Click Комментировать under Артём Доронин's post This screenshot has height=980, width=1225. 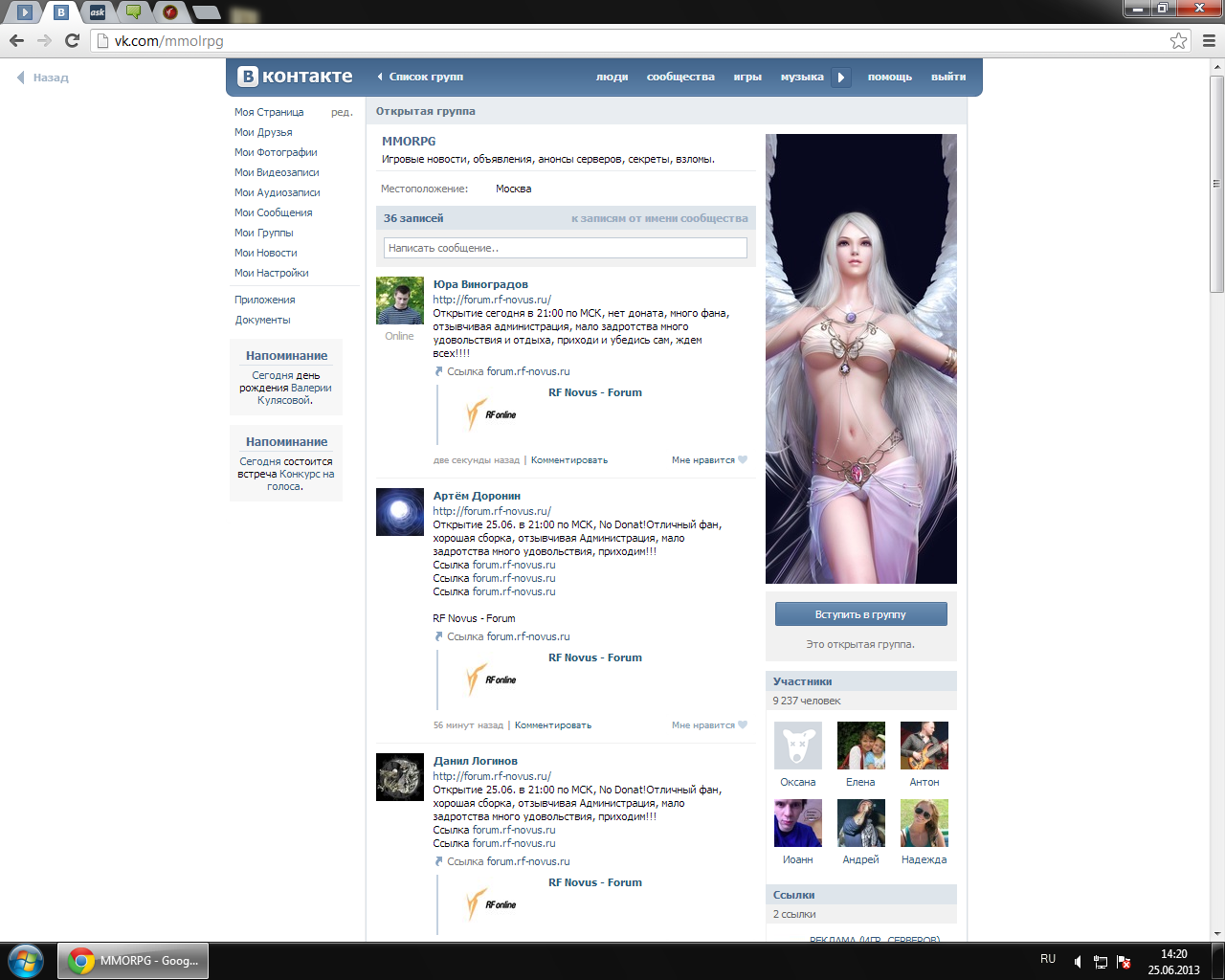(x=553, y=725)
